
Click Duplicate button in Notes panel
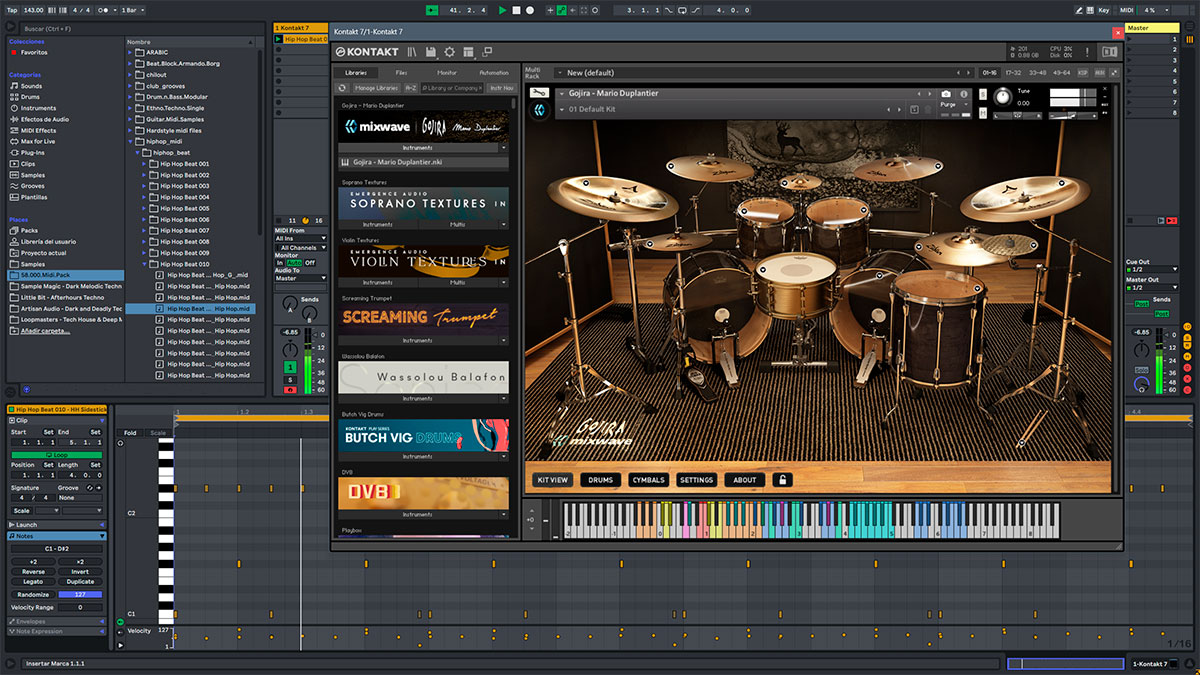click(80, 581)
